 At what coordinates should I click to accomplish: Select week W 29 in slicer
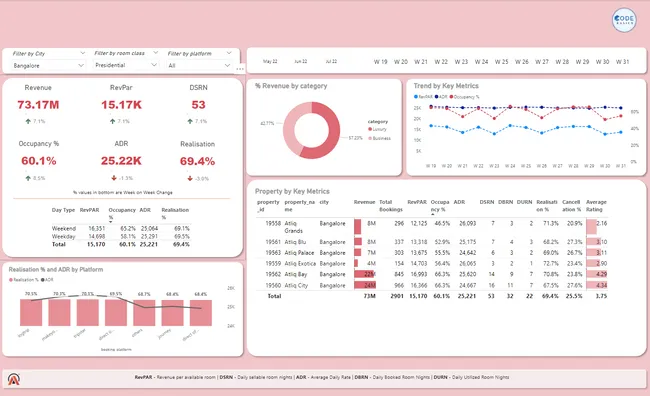(582, 62)
